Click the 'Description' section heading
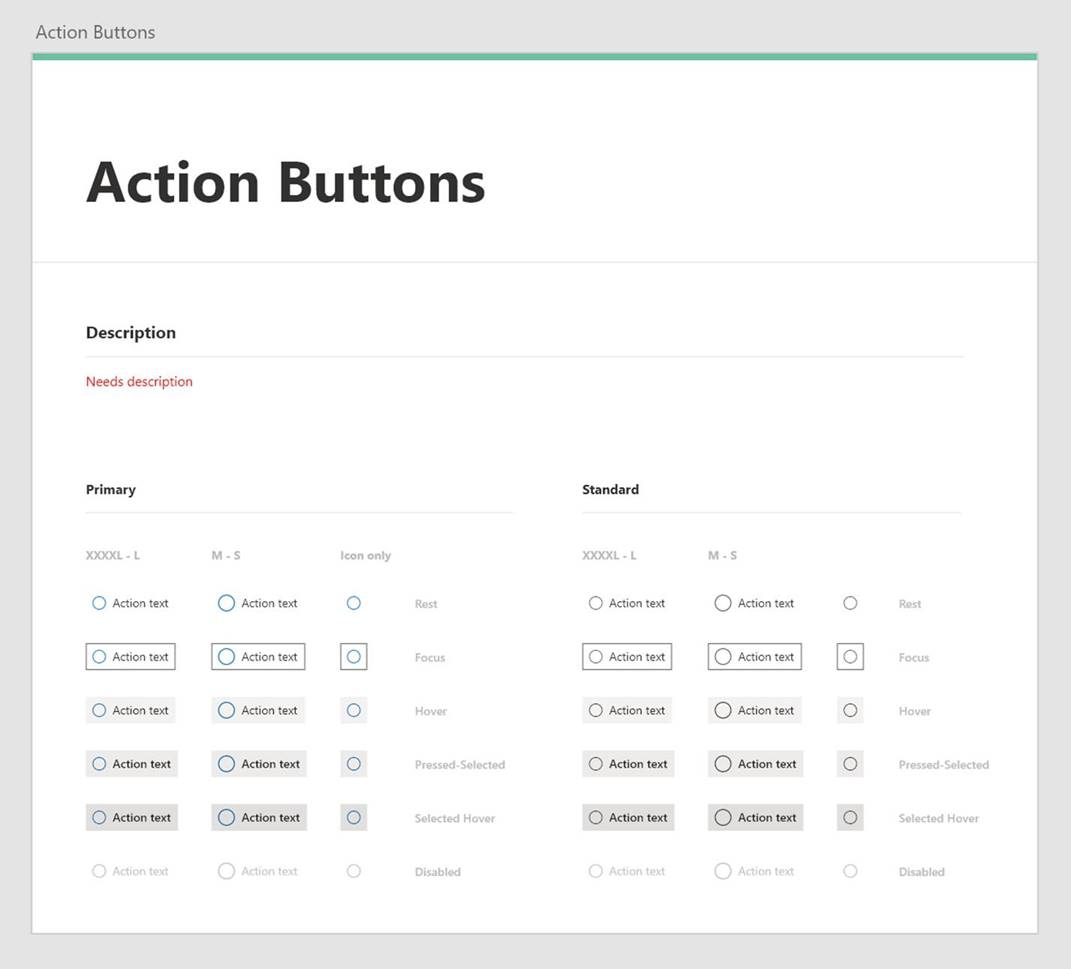 130,333
